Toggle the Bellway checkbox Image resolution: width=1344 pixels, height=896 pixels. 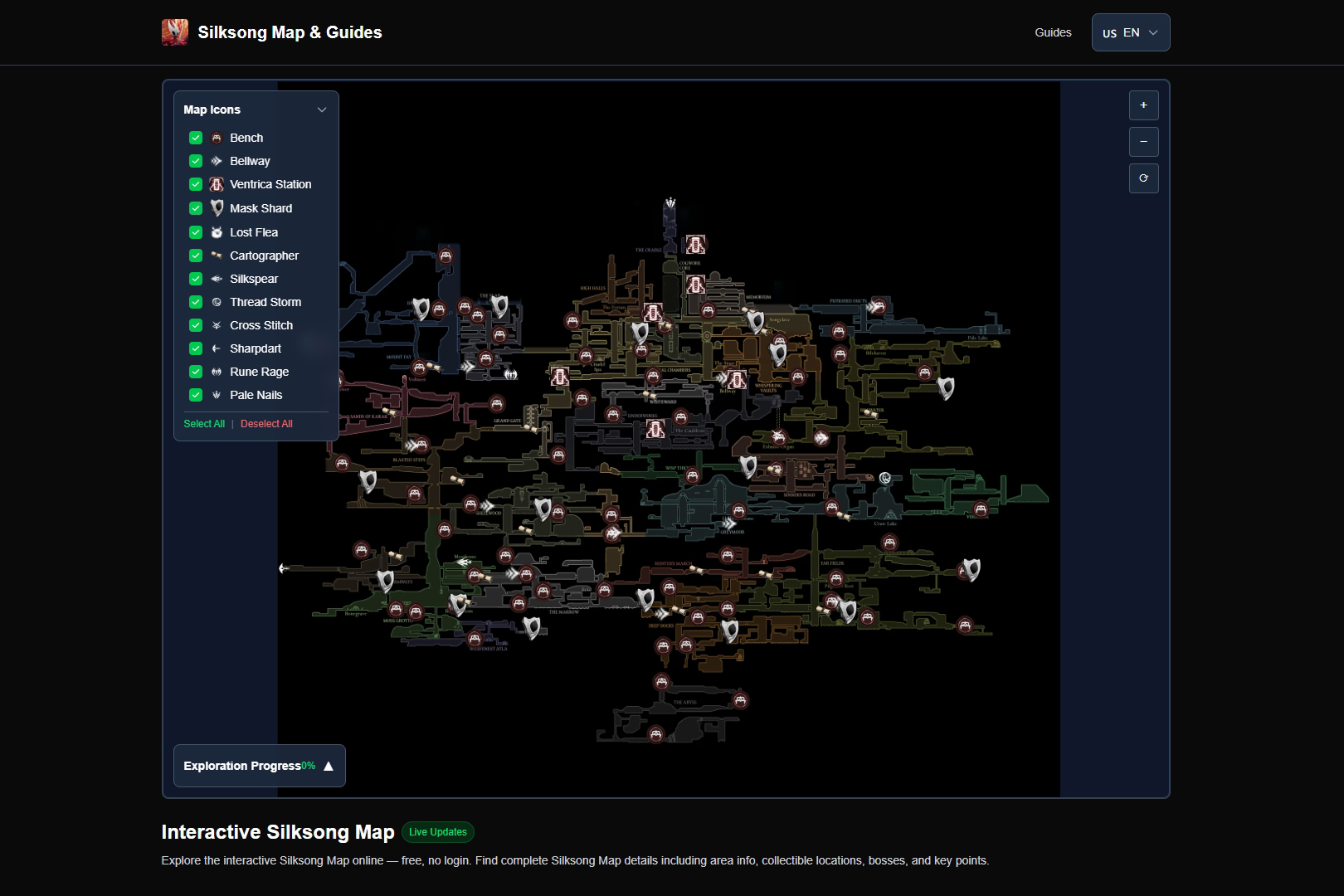tap(196, 161)
